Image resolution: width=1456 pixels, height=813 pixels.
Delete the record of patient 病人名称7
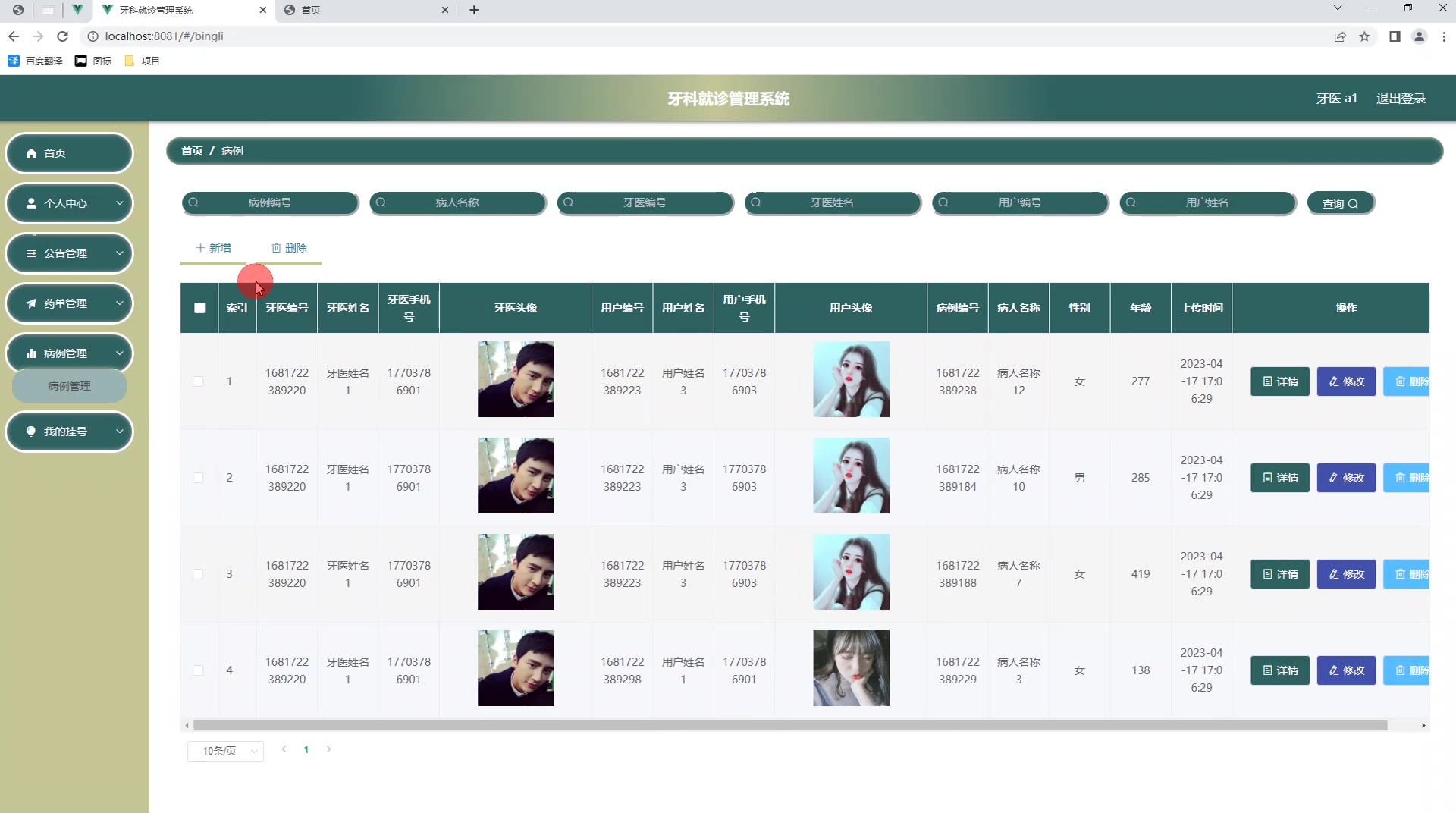(x=1407, y=574)
